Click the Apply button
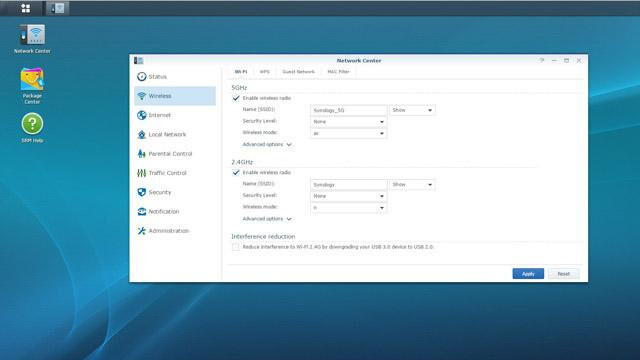The width and height of the screenshot is (640, 360). point(528,273)
